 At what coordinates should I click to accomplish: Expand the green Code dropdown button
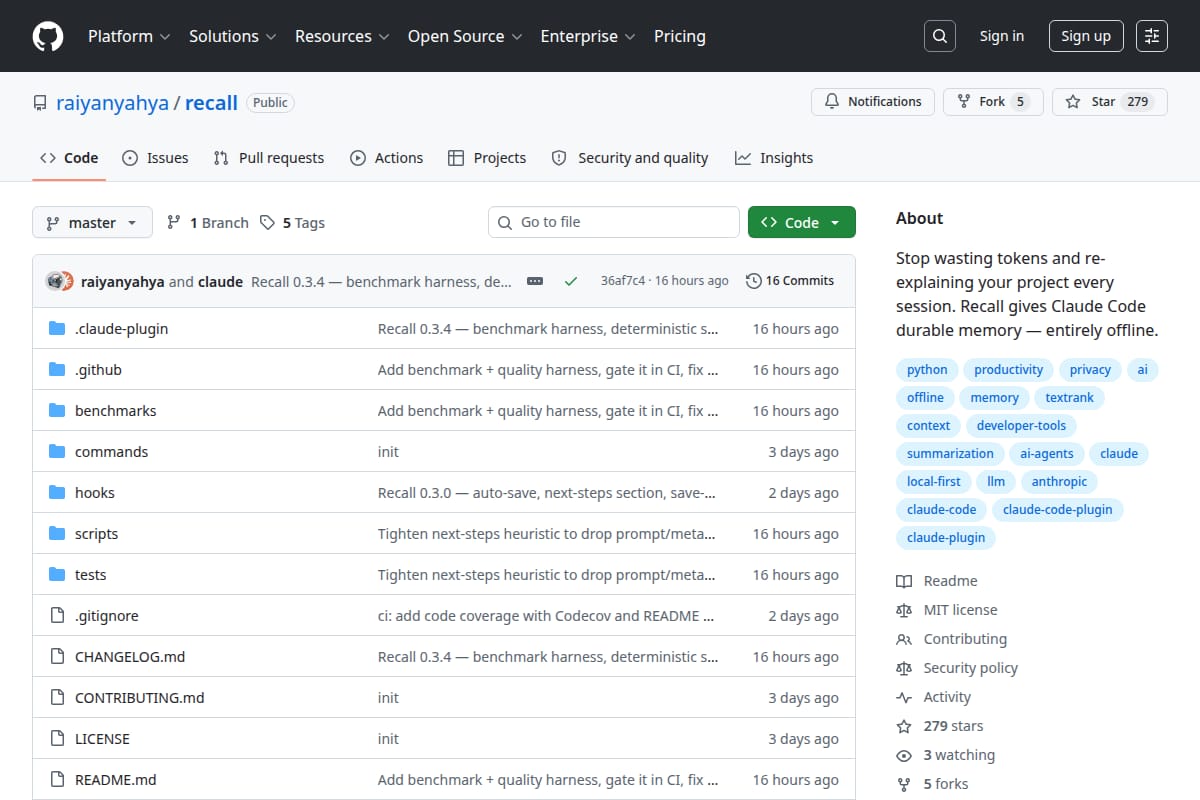click(x=802, y=222)
